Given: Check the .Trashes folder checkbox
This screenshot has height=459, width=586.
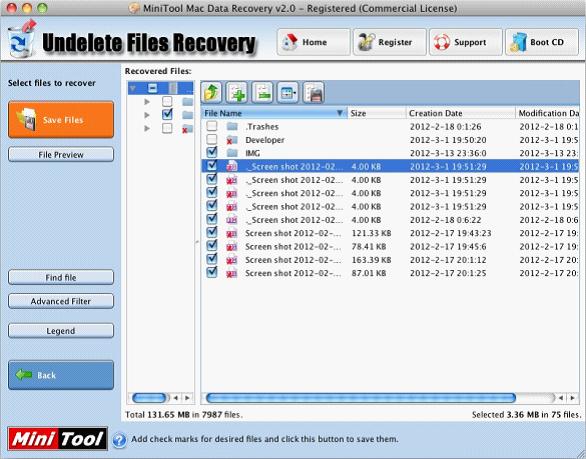Looking at the screenshot, I should 212,126.
